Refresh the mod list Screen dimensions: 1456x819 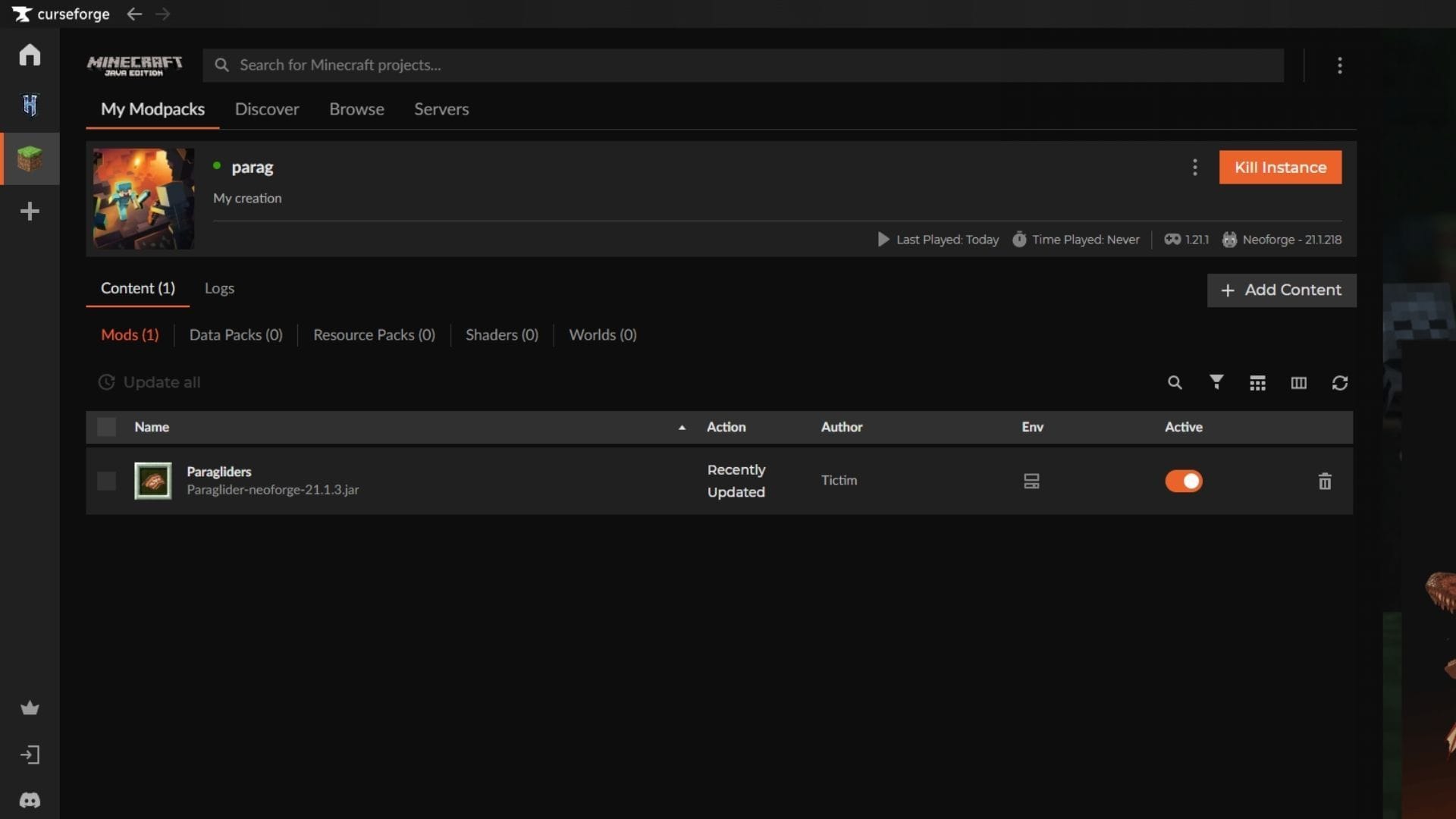point(1340,383)
